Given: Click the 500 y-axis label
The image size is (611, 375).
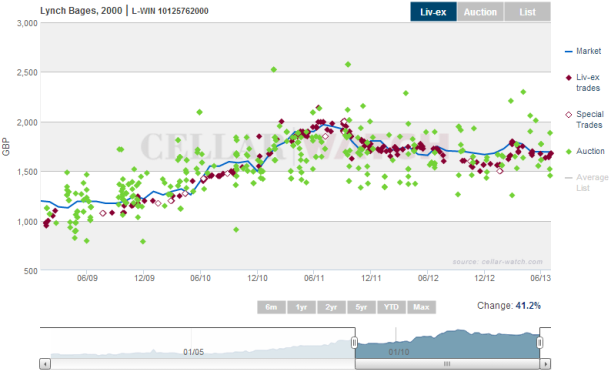Looking at the screenshot, I should [x=30, y=271].
